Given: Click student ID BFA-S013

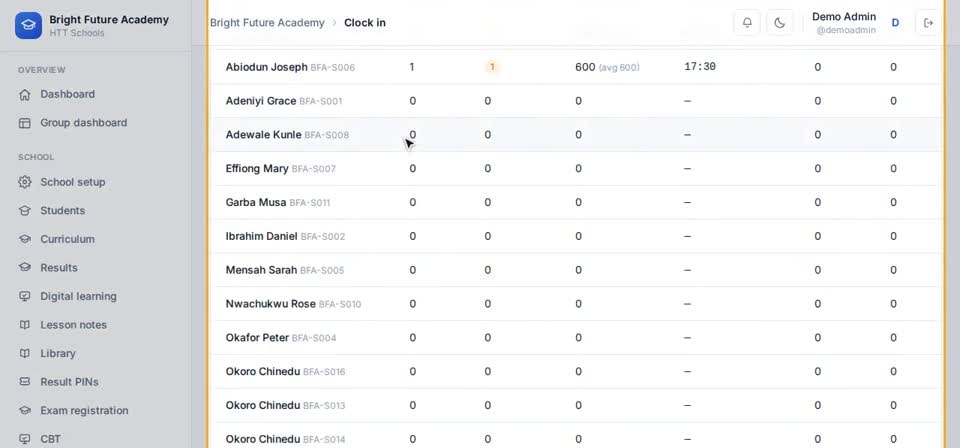Looking at the screenshot, I should [x=324, y=406].
